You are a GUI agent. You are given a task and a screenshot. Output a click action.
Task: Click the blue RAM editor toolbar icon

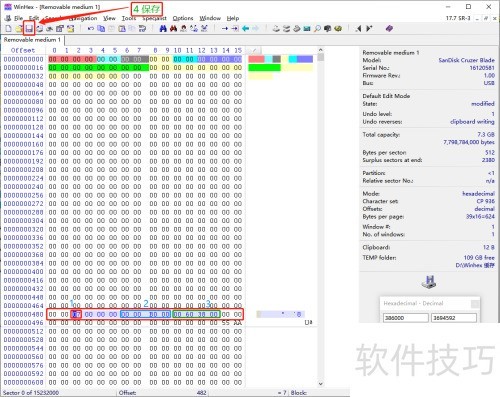(307, 29)
